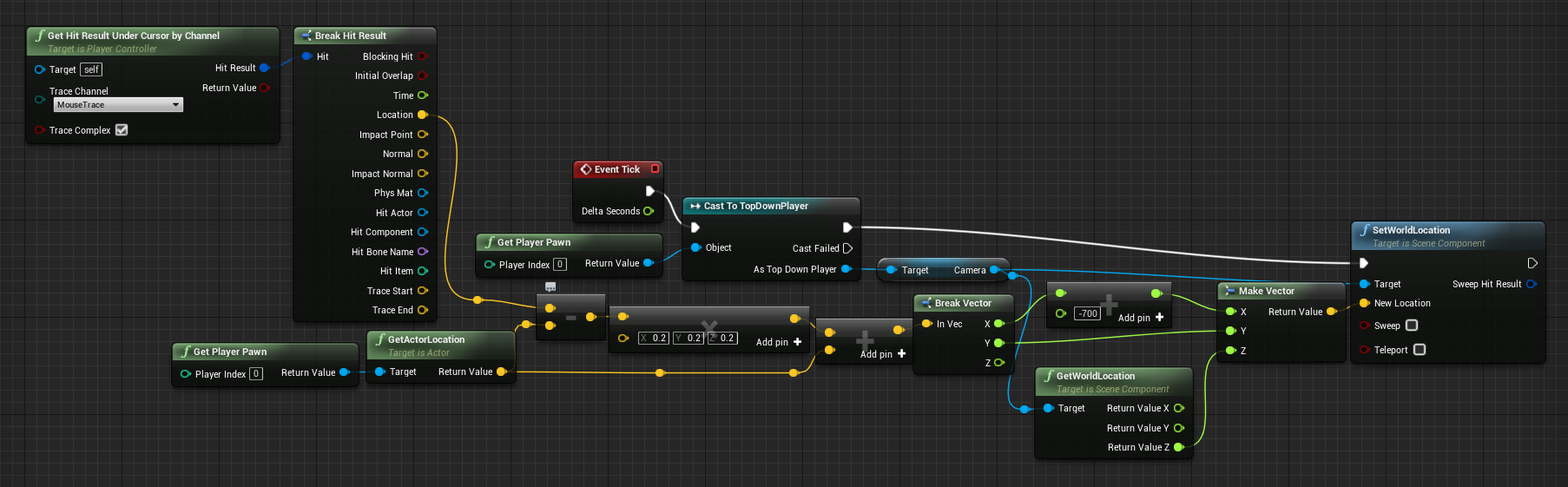The width and height of the screenshot is (1568, 487).
Task: Click the Return Value pin on Get Hit Result
Action: 265,88
